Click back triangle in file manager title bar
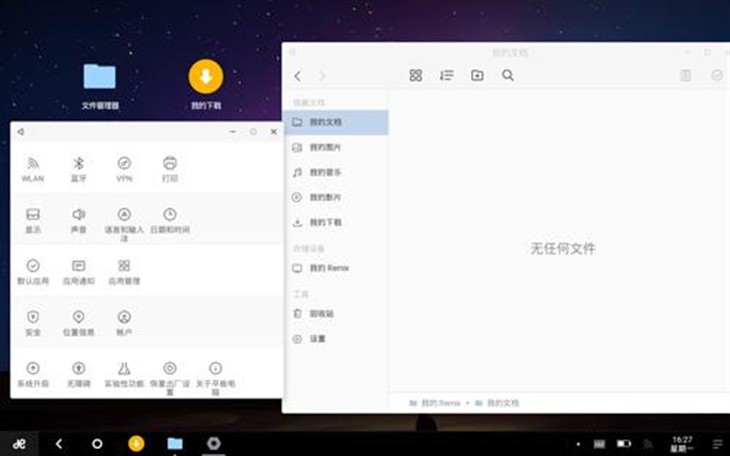This screenshot has height=456, width=730. pyautogui.click(x=292, y=52)
